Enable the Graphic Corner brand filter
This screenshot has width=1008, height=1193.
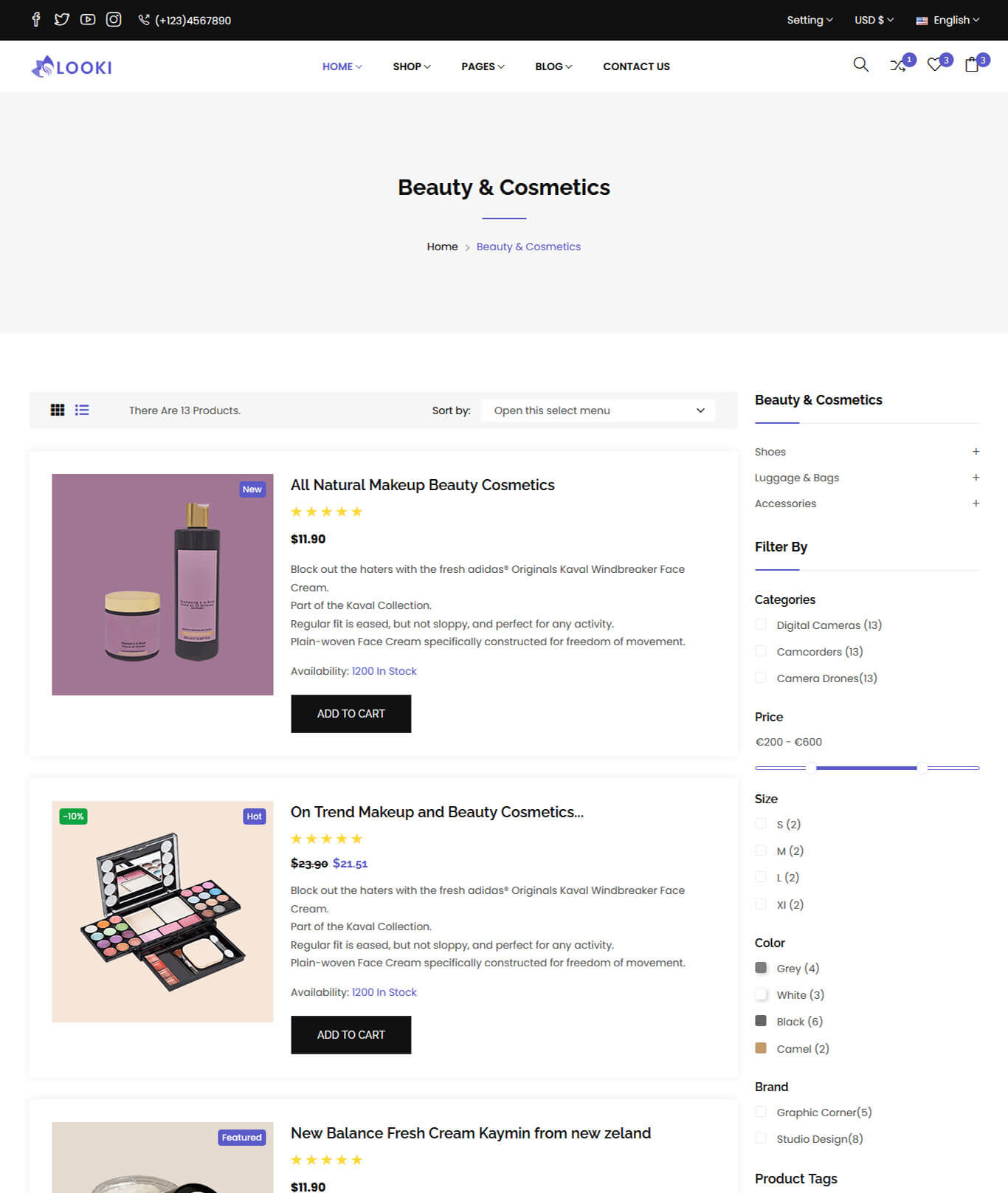pos(761,1113)
